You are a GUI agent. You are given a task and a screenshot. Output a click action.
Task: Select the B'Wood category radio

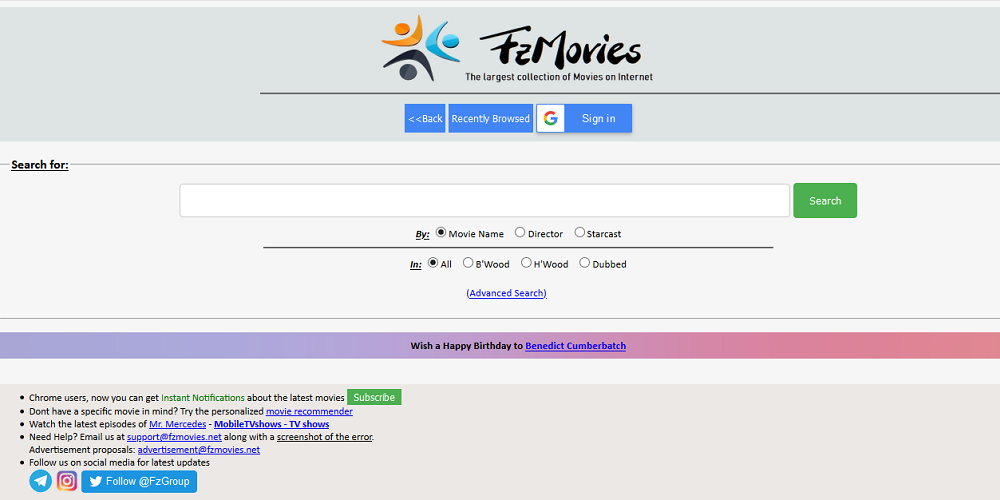[468, 263]
